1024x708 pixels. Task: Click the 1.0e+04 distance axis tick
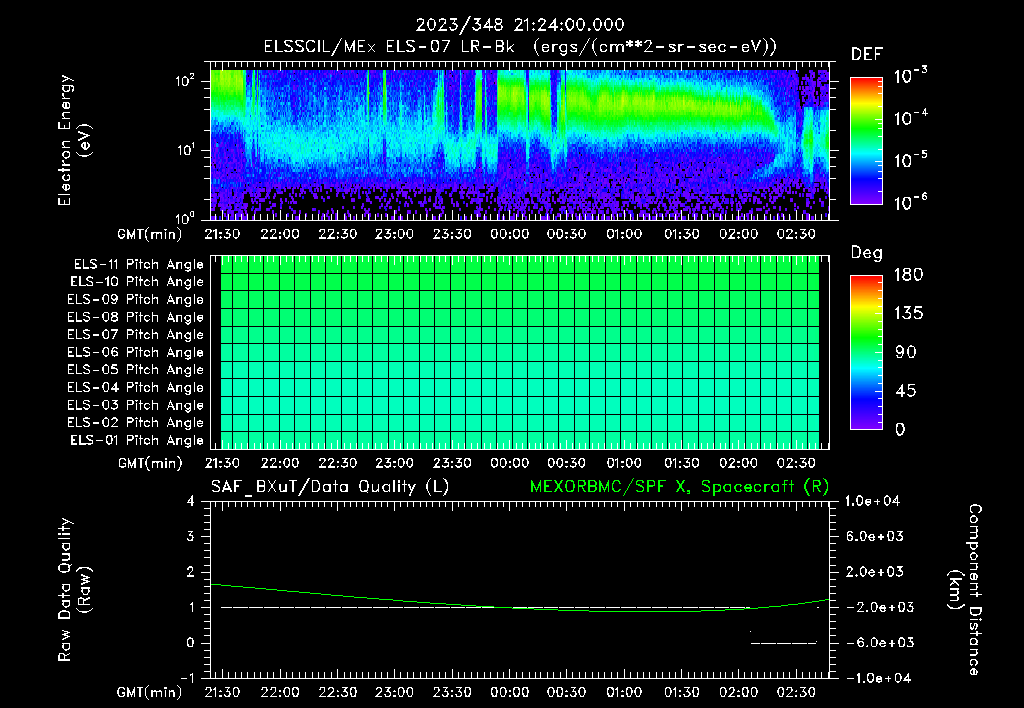pos(872,501)
